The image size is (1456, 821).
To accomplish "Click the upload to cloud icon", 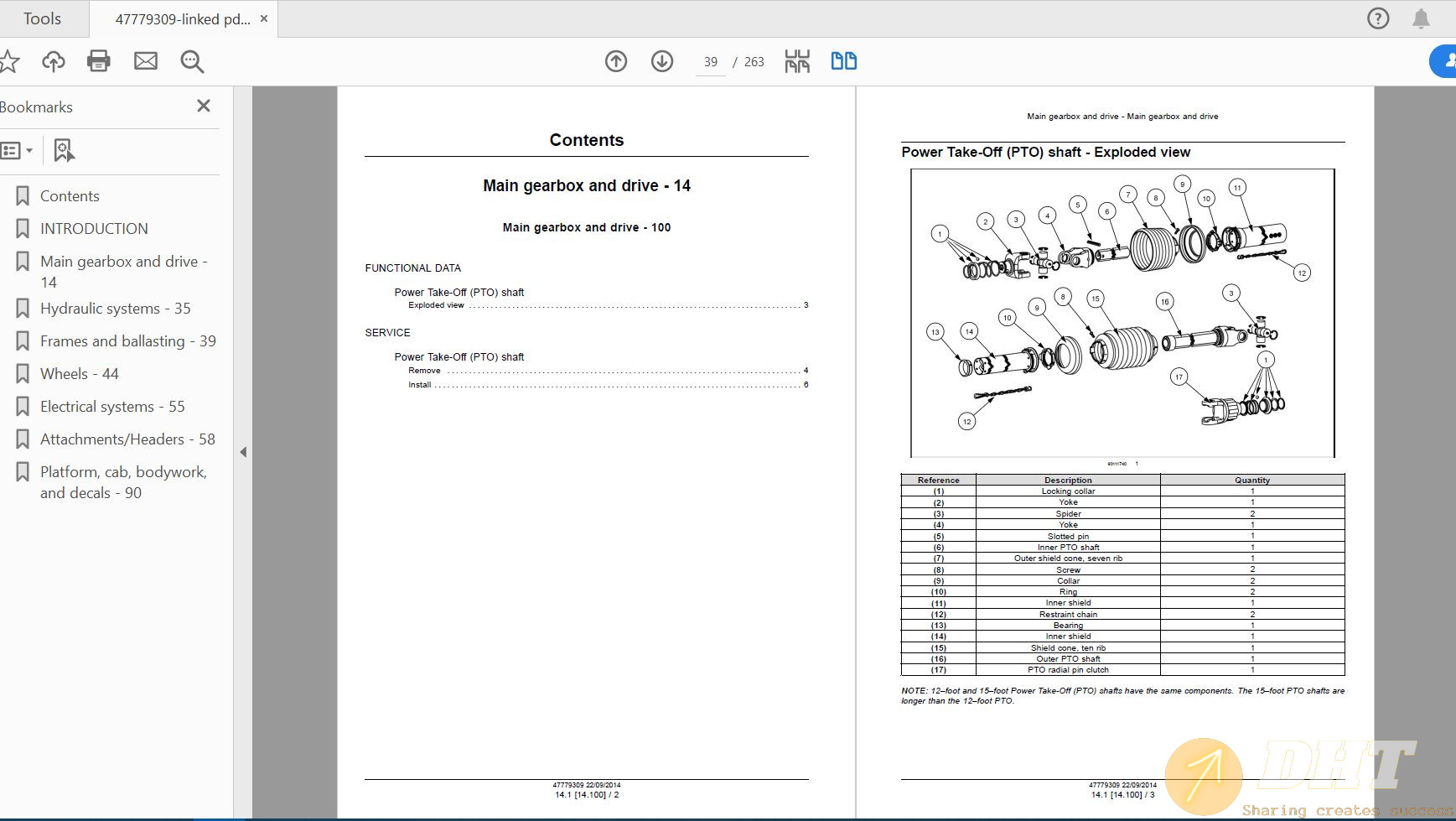I will [x=54, y=61].
